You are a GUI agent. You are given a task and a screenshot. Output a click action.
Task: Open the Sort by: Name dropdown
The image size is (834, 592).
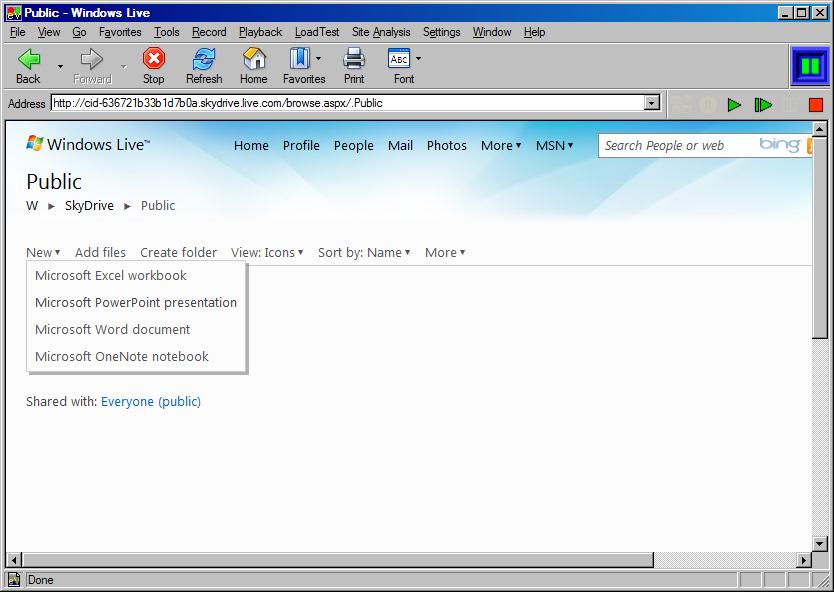tap(364, 253)
